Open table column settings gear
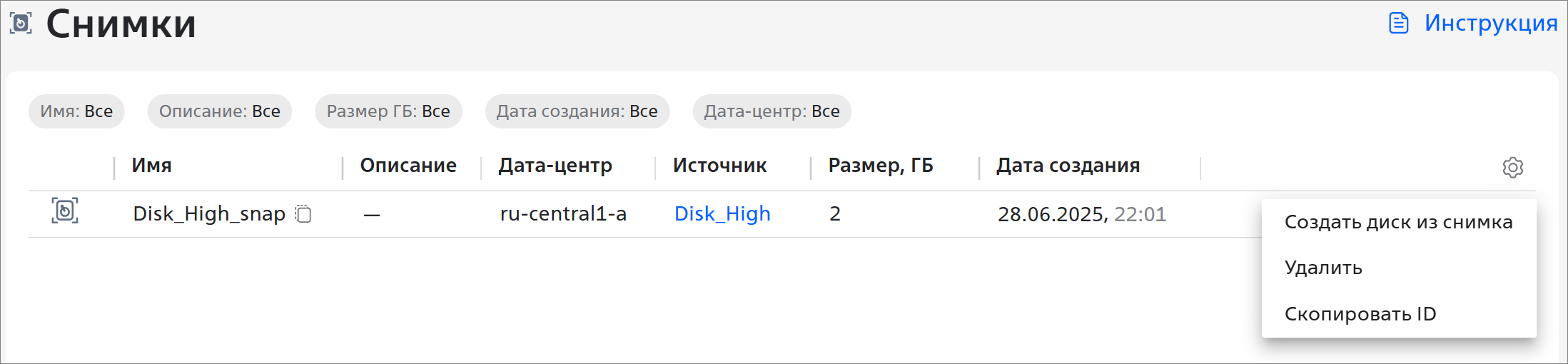This screenshot has height=364, width=1568. (1512, 168)
